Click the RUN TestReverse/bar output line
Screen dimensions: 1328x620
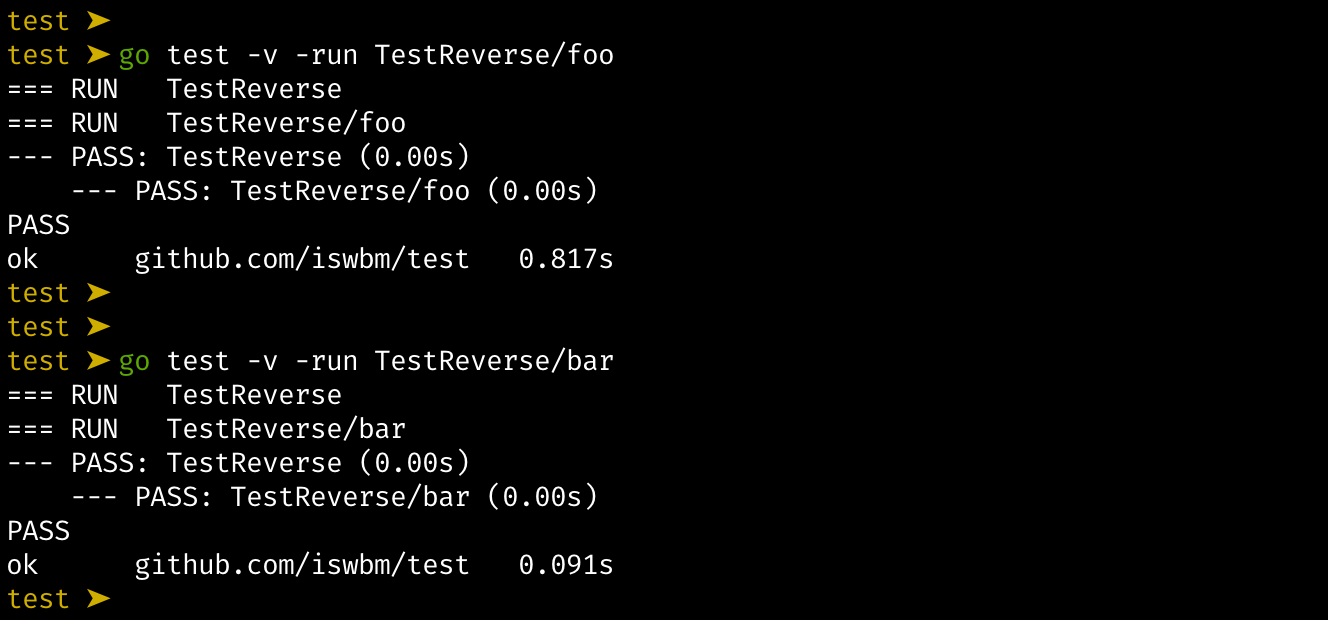point(206,429)
